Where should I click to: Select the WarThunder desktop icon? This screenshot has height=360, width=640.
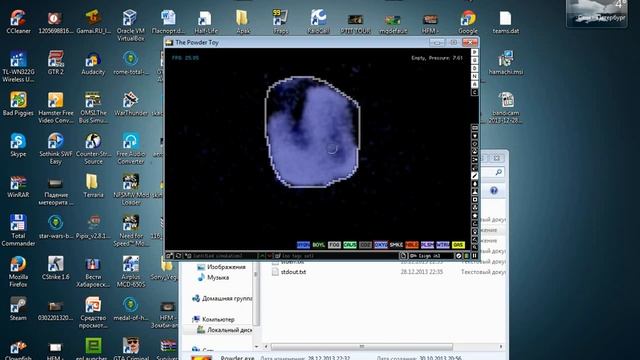[x=130, y=104]
